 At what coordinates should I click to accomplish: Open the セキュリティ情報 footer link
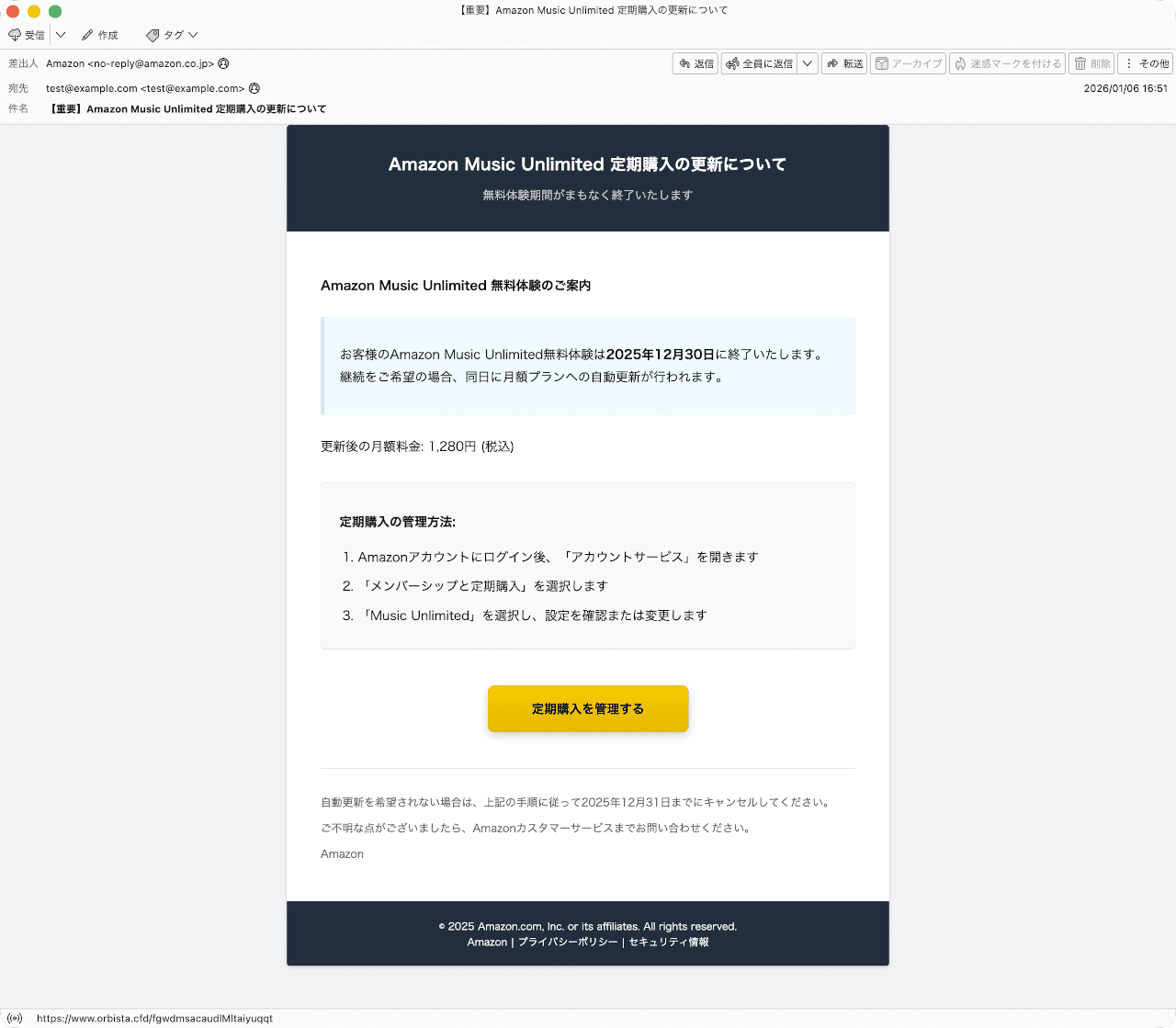667,942
